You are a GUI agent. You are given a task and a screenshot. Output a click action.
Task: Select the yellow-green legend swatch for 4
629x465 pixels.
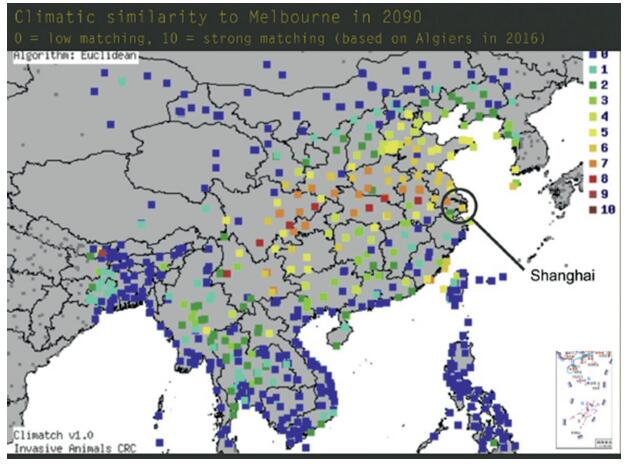click(591, 117)
